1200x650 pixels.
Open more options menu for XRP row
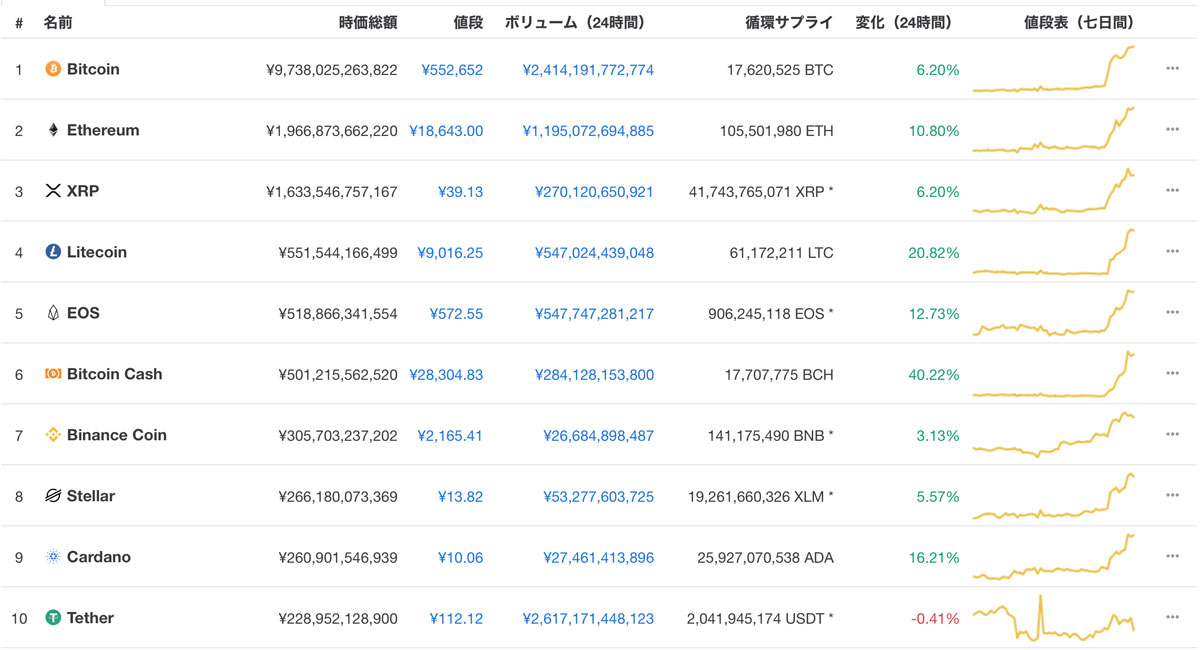point(1172,191)
